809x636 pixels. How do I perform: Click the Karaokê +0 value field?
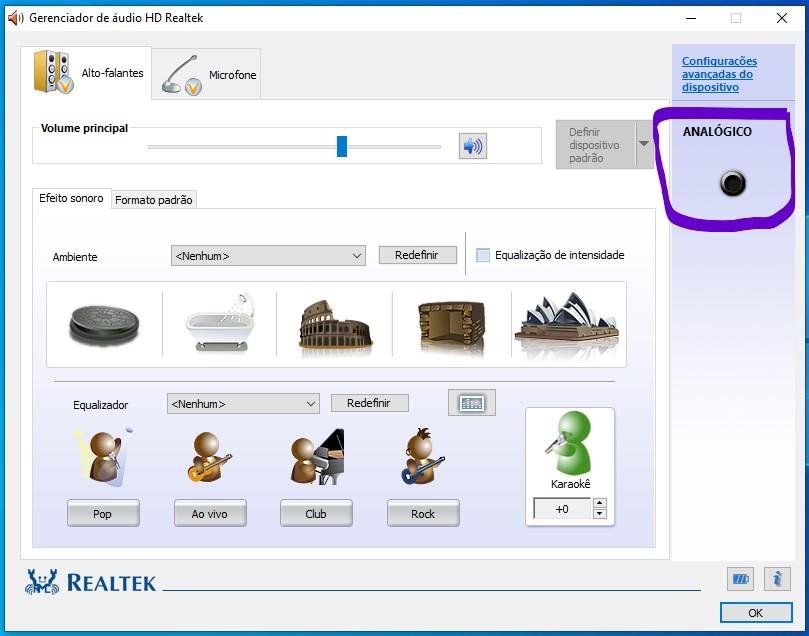562,509
